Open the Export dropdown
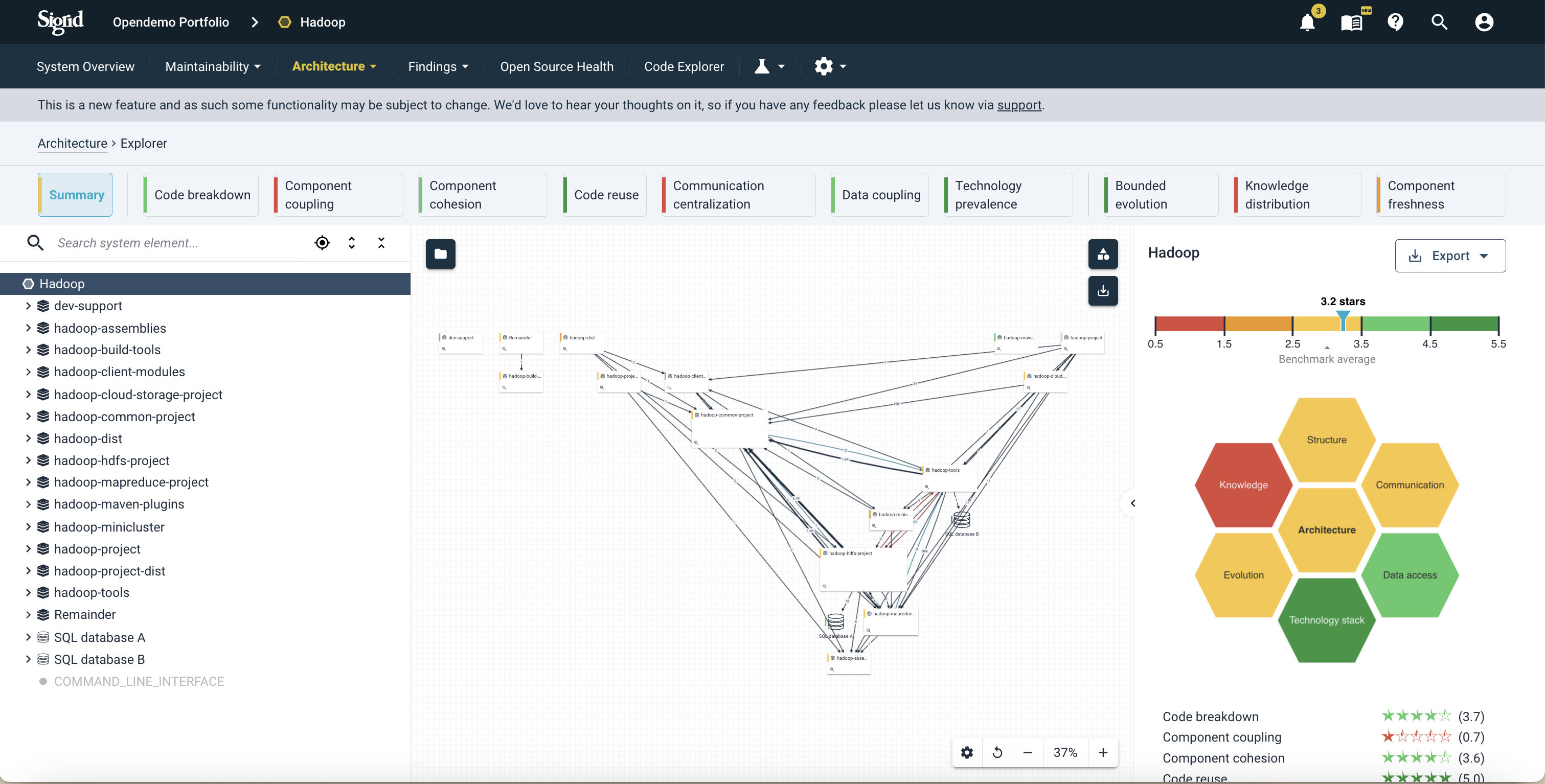Image resolution: width=1545 pixels, height=784 pixels. coord(1449,256)
